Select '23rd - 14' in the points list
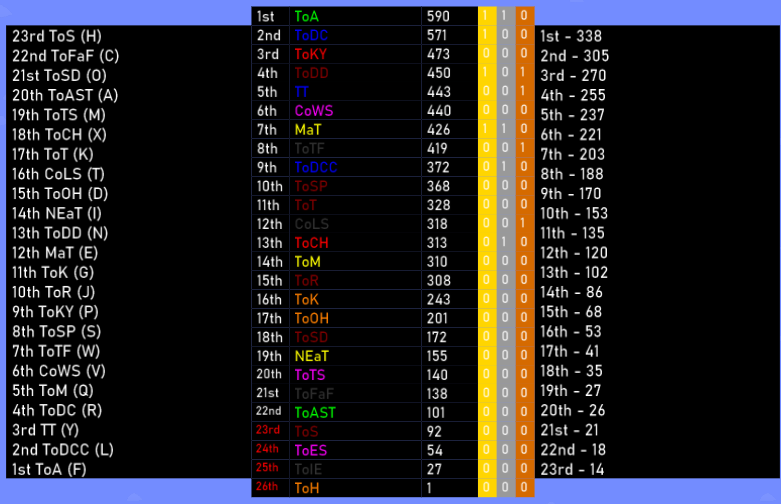The image size is (781, 504). click(x=572, y=470)
